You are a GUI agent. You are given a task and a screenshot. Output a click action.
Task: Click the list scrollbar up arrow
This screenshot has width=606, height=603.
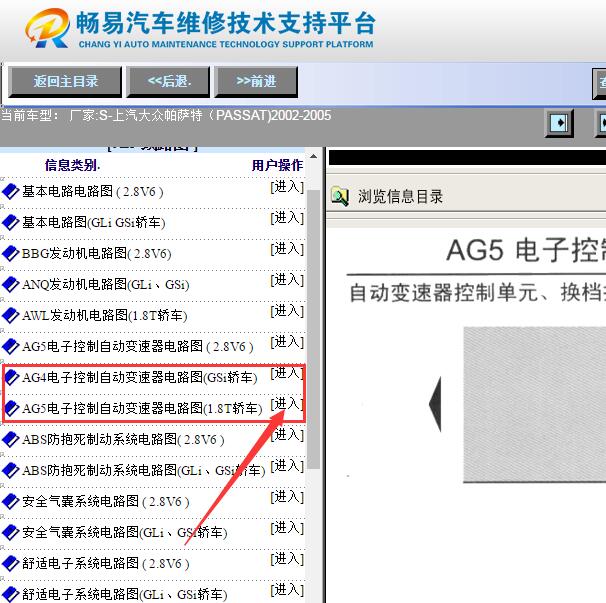313,157
